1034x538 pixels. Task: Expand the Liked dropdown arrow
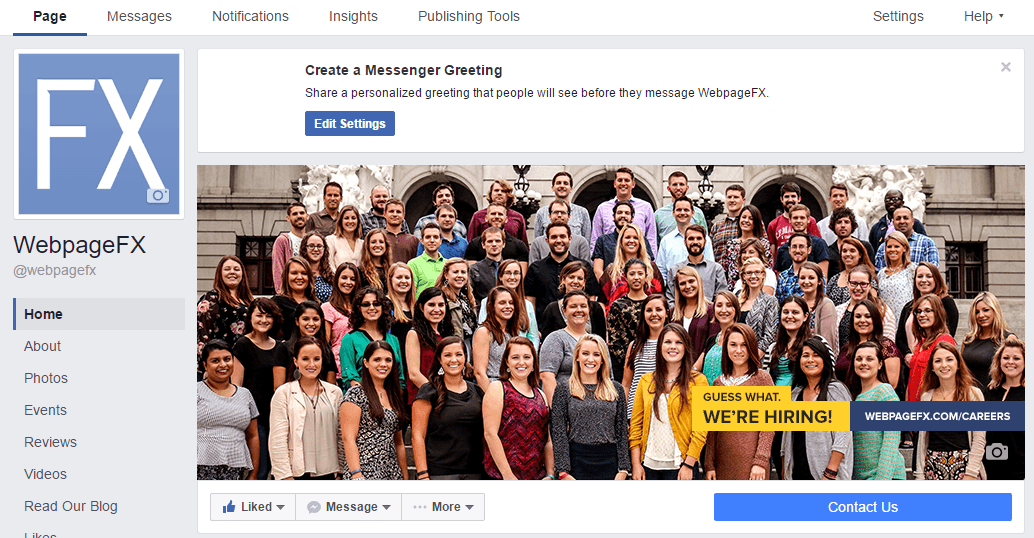pyautogui.click(x=280, y=507)
